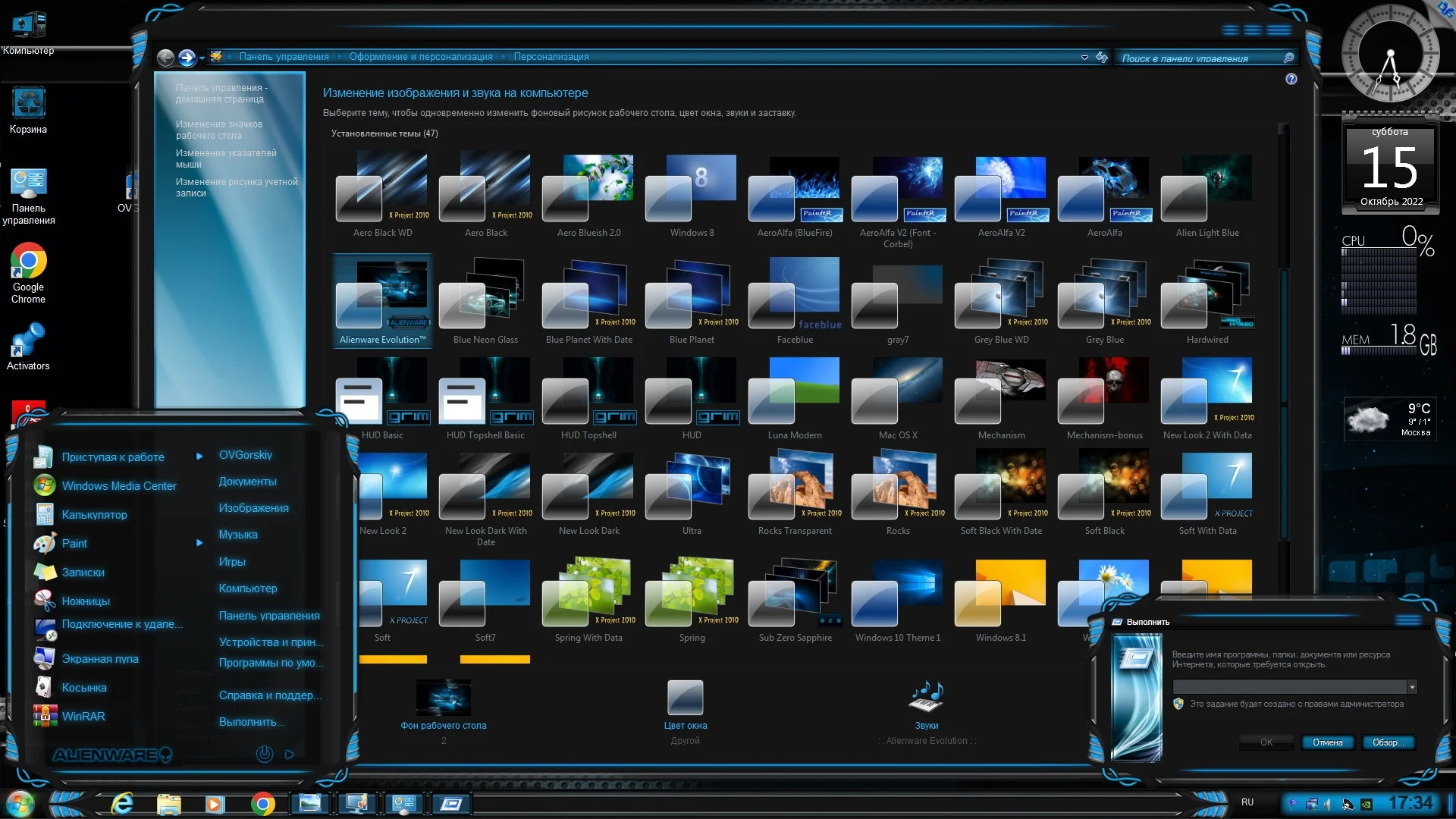This screenshot has width=1456, height=819.
Task: Expand Paint submenu arrow
Action: 199,543
